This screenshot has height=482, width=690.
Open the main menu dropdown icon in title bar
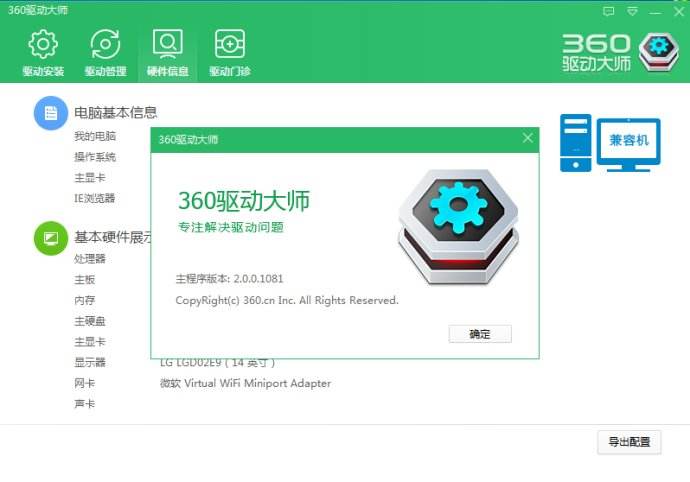[632, 11]
